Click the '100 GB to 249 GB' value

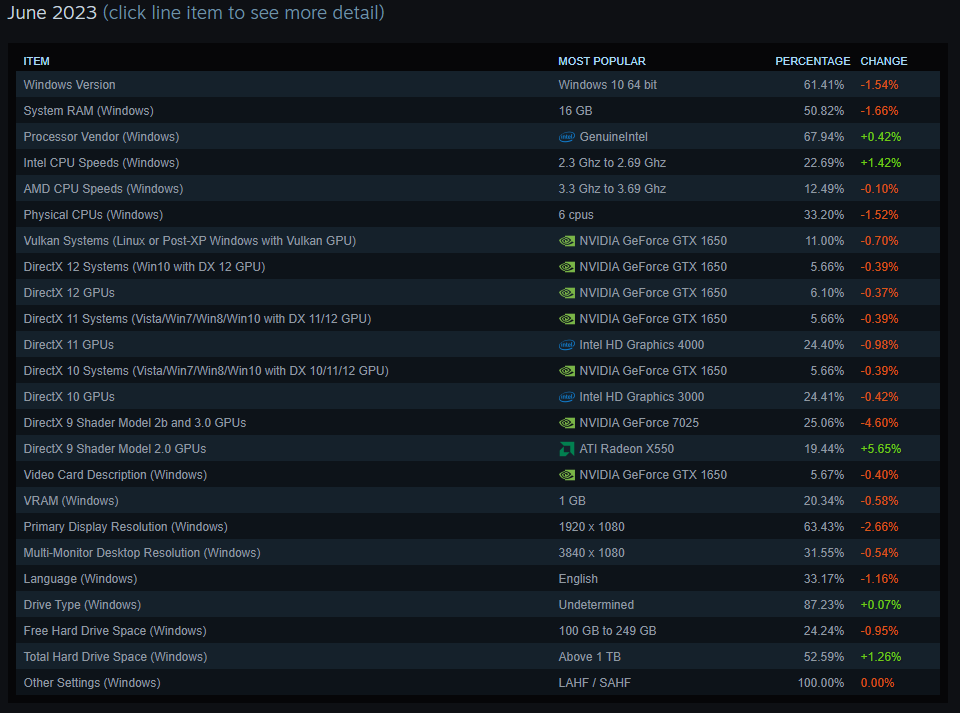click(x=607, y=631)
